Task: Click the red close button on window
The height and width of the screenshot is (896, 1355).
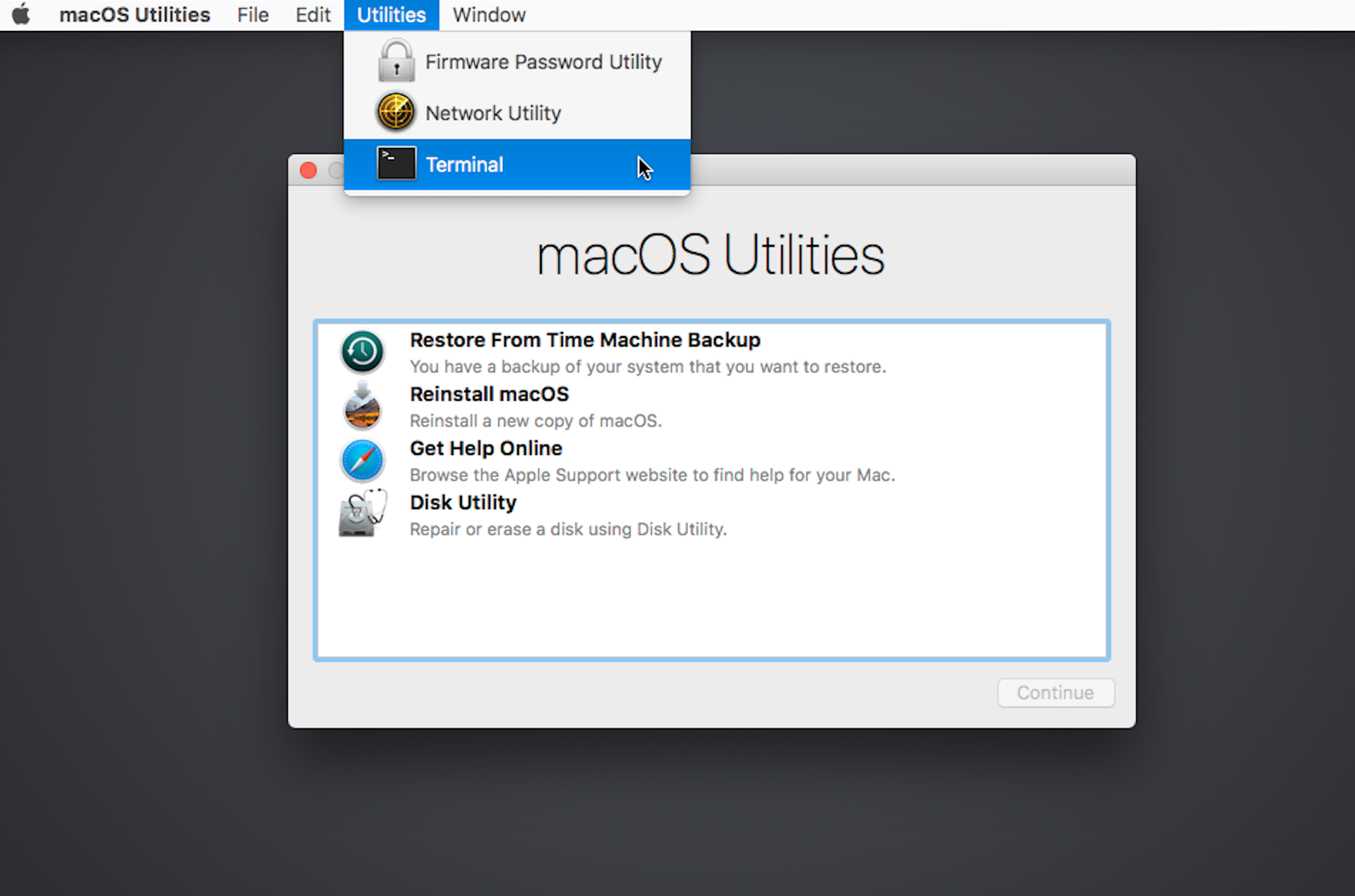Action: click(309, 169)
